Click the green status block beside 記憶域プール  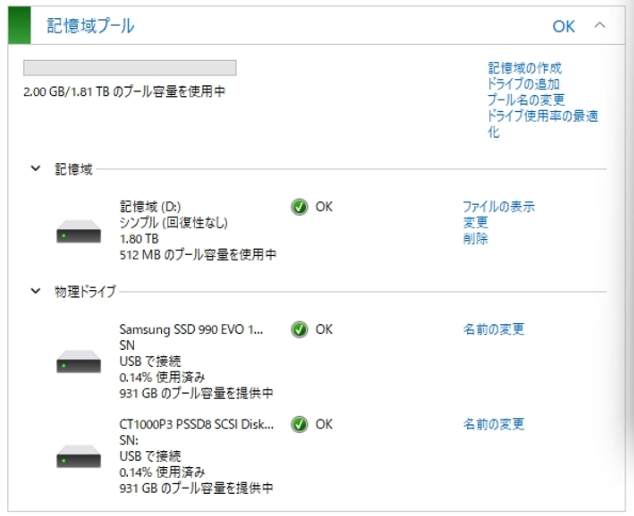coord(19,25)
